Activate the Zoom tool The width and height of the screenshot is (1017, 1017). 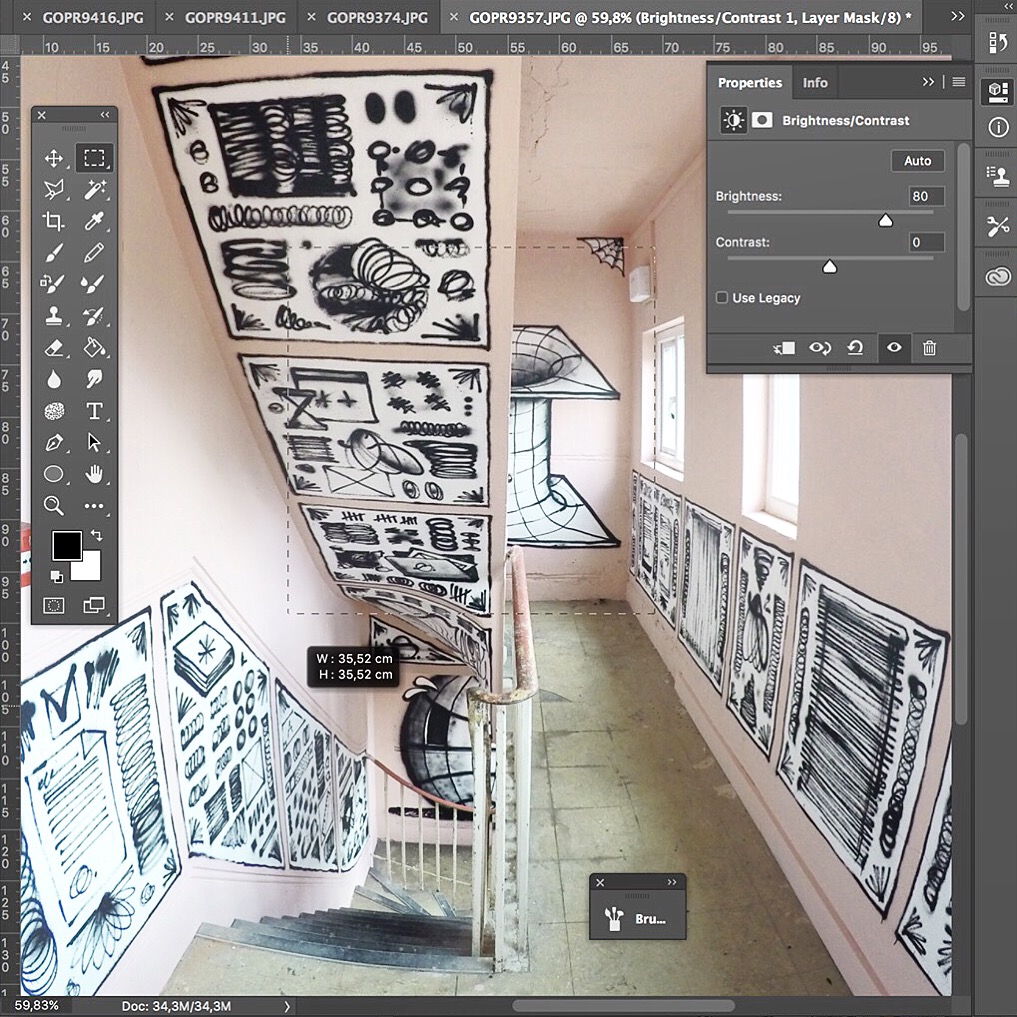click(x=54, y=505)
